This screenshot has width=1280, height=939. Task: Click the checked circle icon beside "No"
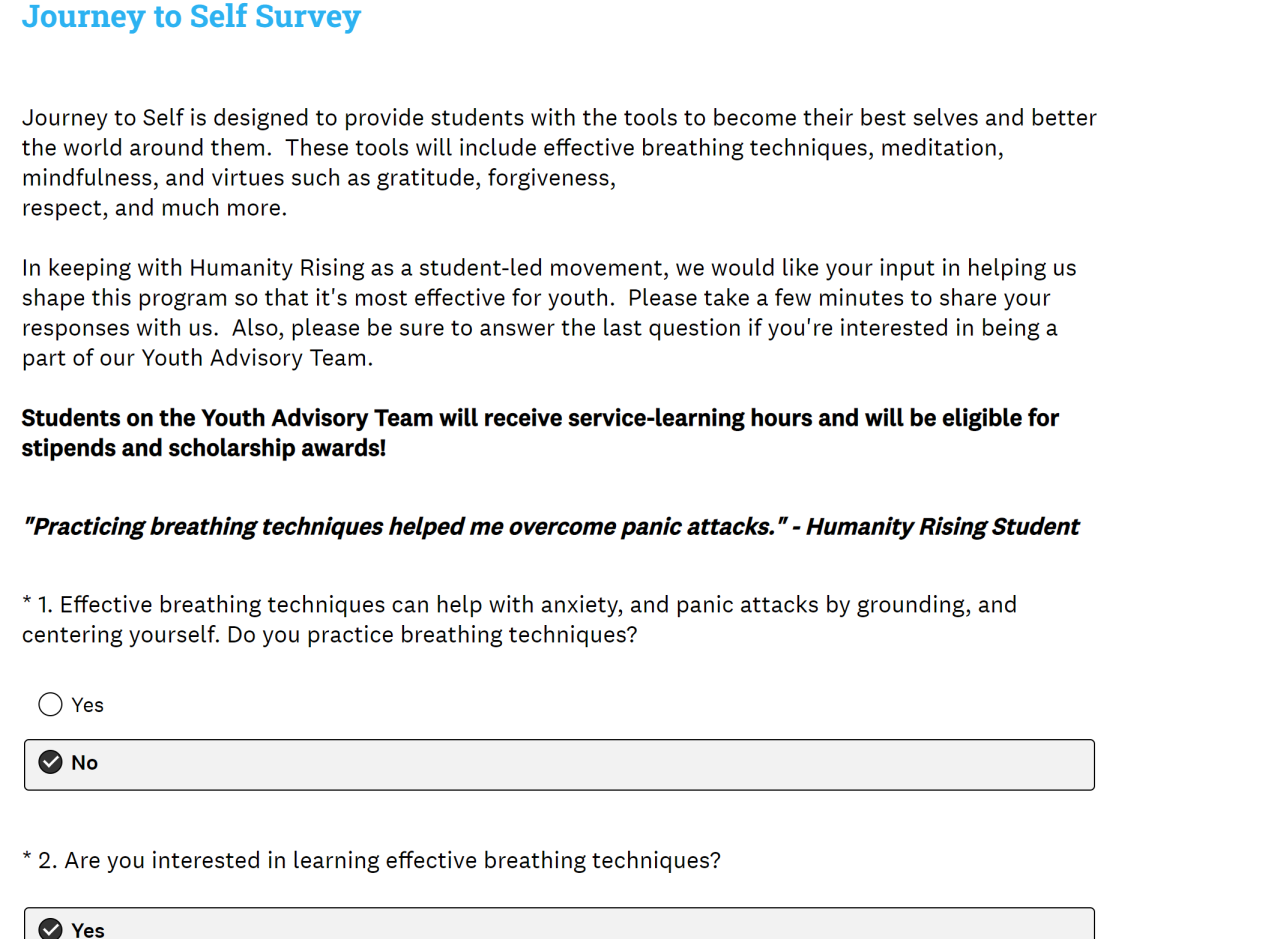point(50,763)
